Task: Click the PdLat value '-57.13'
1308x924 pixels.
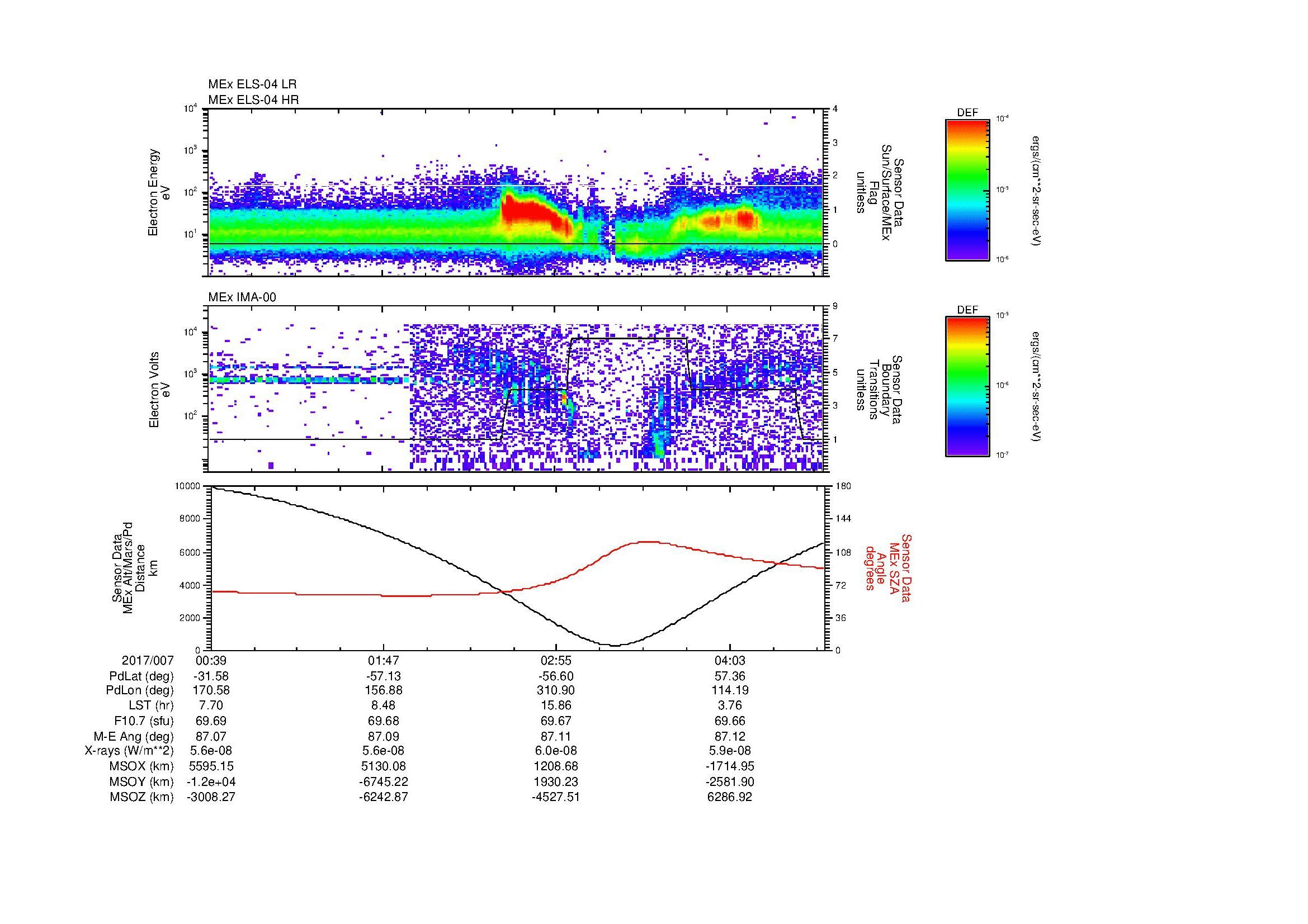Action: (x=384, y=676)
